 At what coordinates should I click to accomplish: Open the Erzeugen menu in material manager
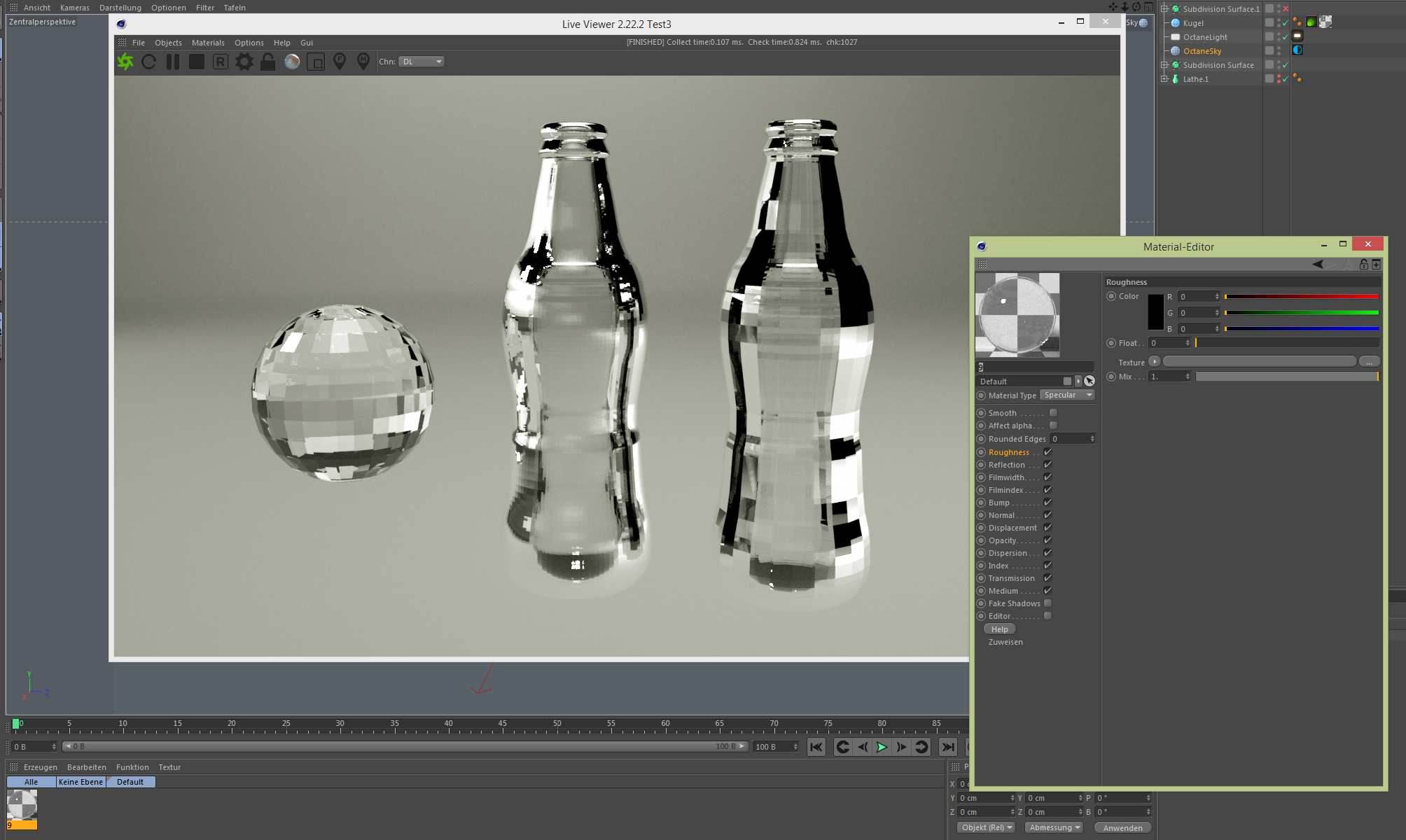[40, 767]
